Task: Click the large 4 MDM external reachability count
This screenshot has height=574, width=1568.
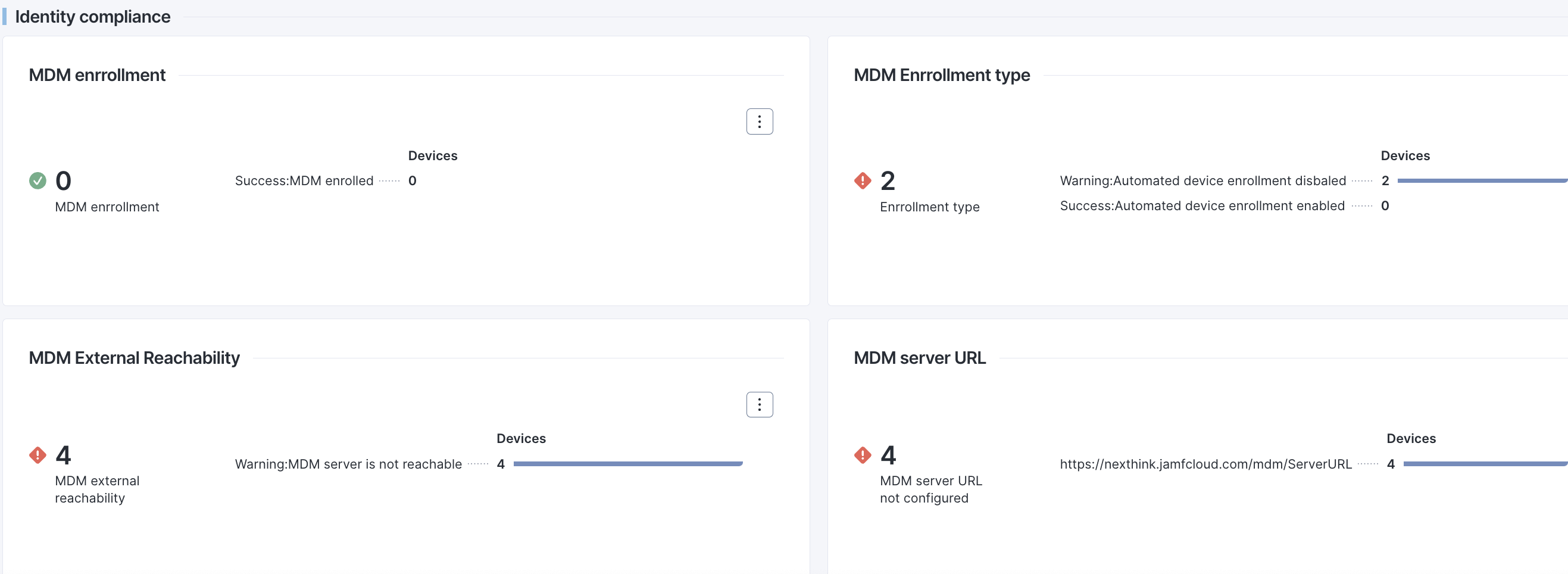Action: [x=63, y=455]
